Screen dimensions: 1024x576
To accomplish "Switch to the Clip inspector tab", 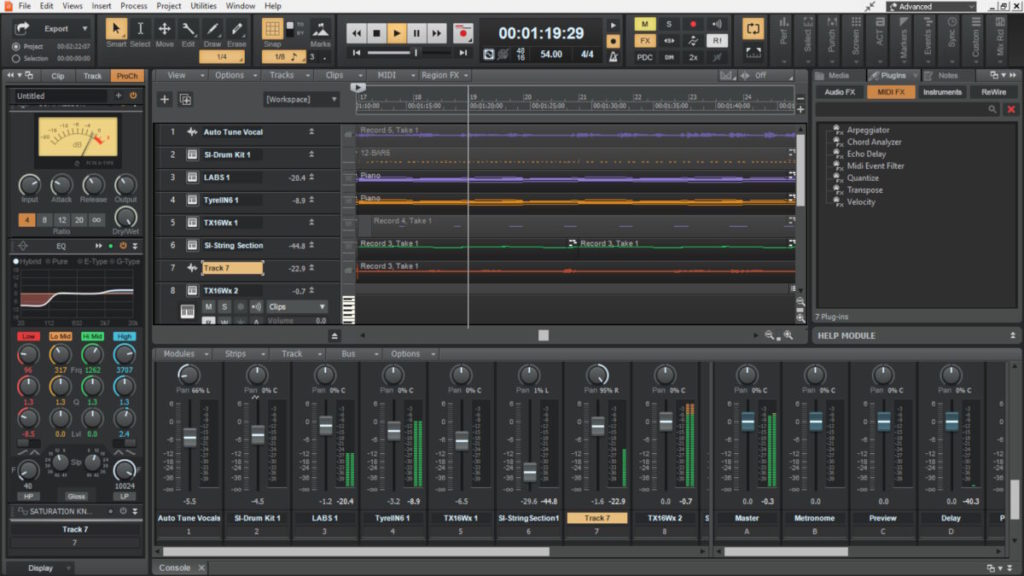I will 57,76.
